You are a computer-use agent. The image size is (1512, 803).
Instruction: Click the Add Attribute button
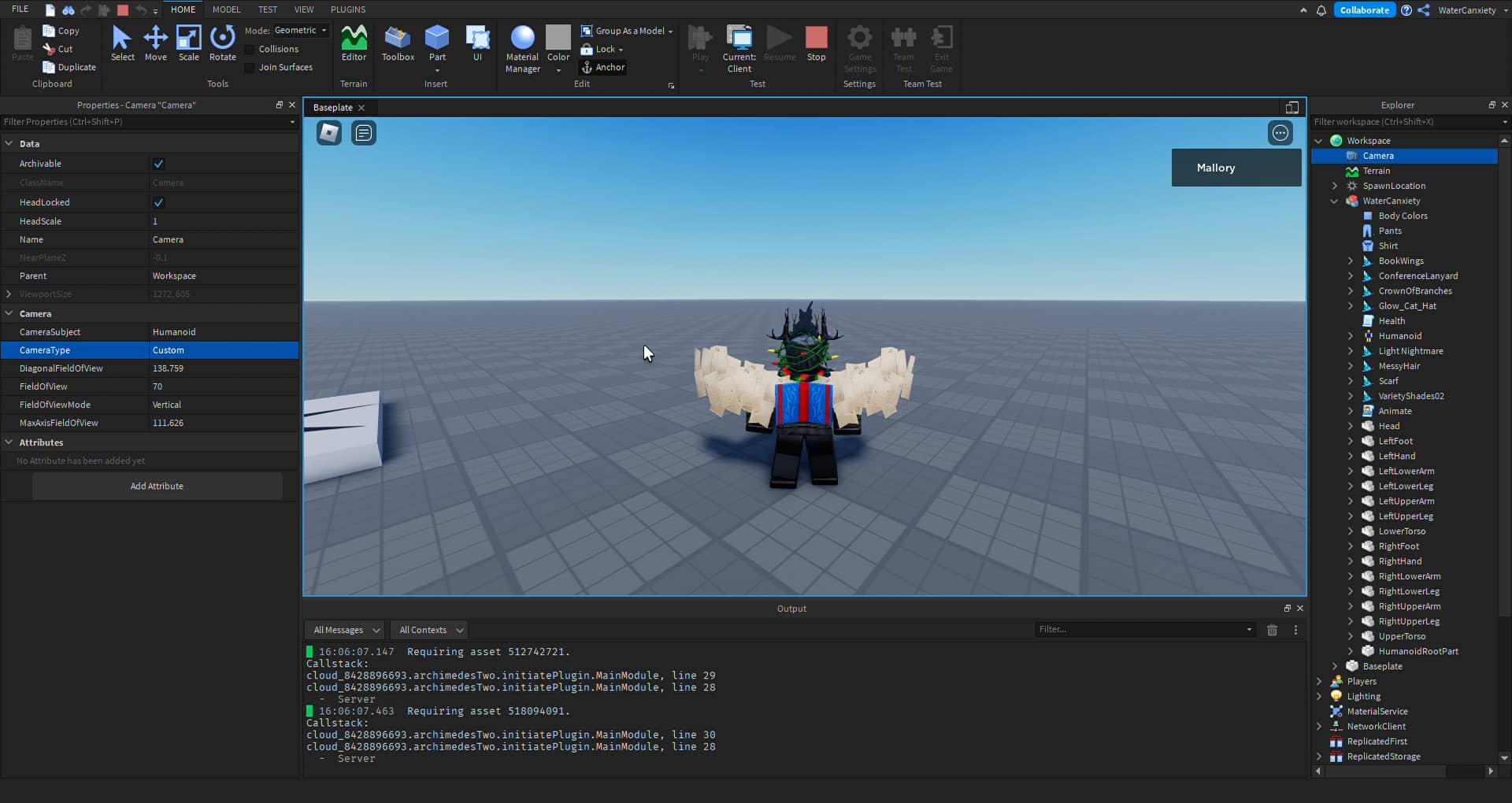[x=157, y=486]
